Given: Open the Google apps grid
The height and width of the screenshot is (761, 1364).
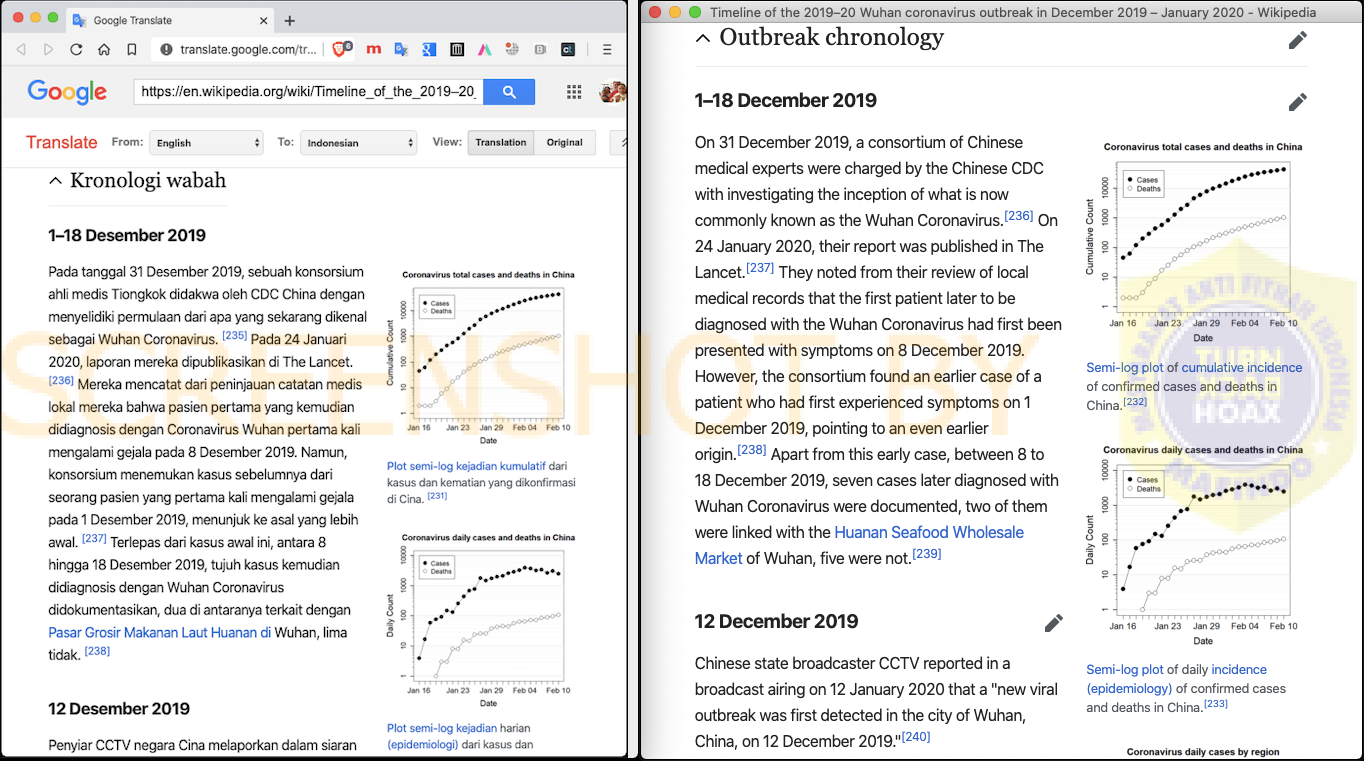Looking at the screenshot, I should (x=574, y=92).
